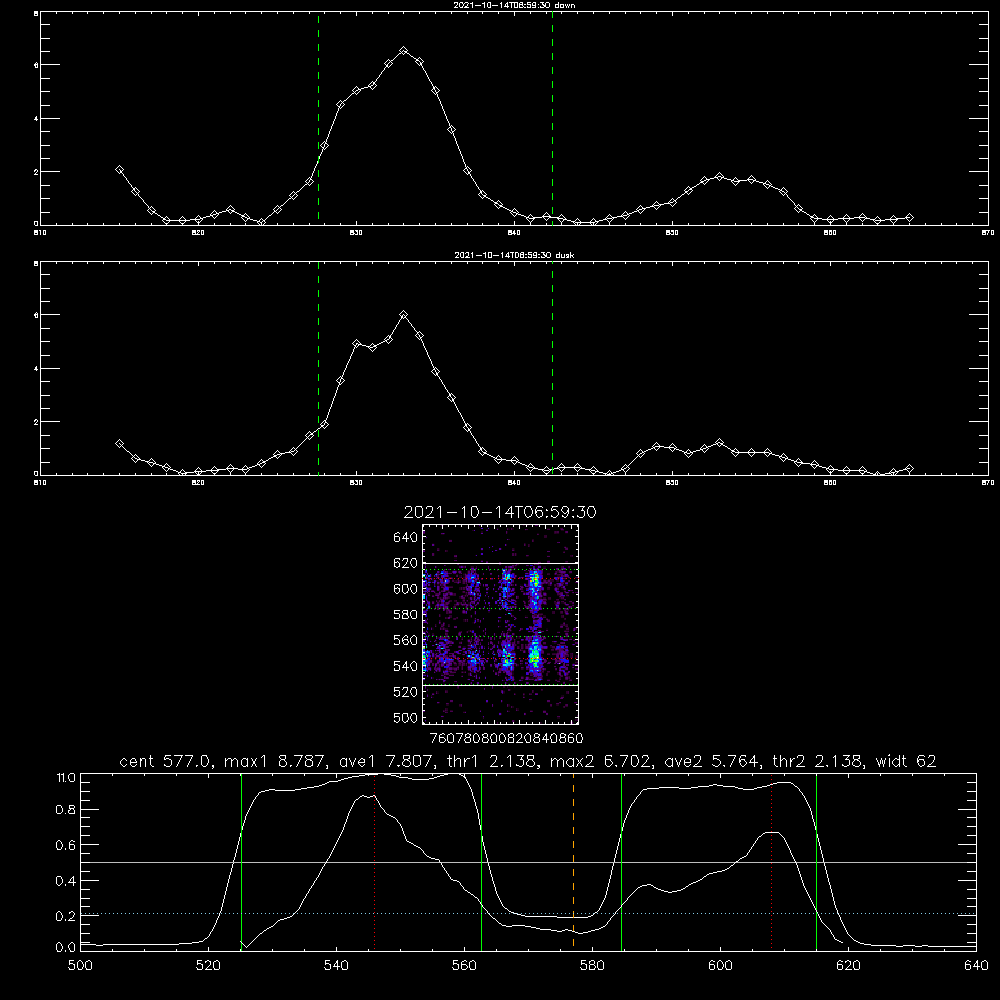Click the right green dashed line in dawn plot
The image size is (1000, 1000).
click(x=552, y=118)
